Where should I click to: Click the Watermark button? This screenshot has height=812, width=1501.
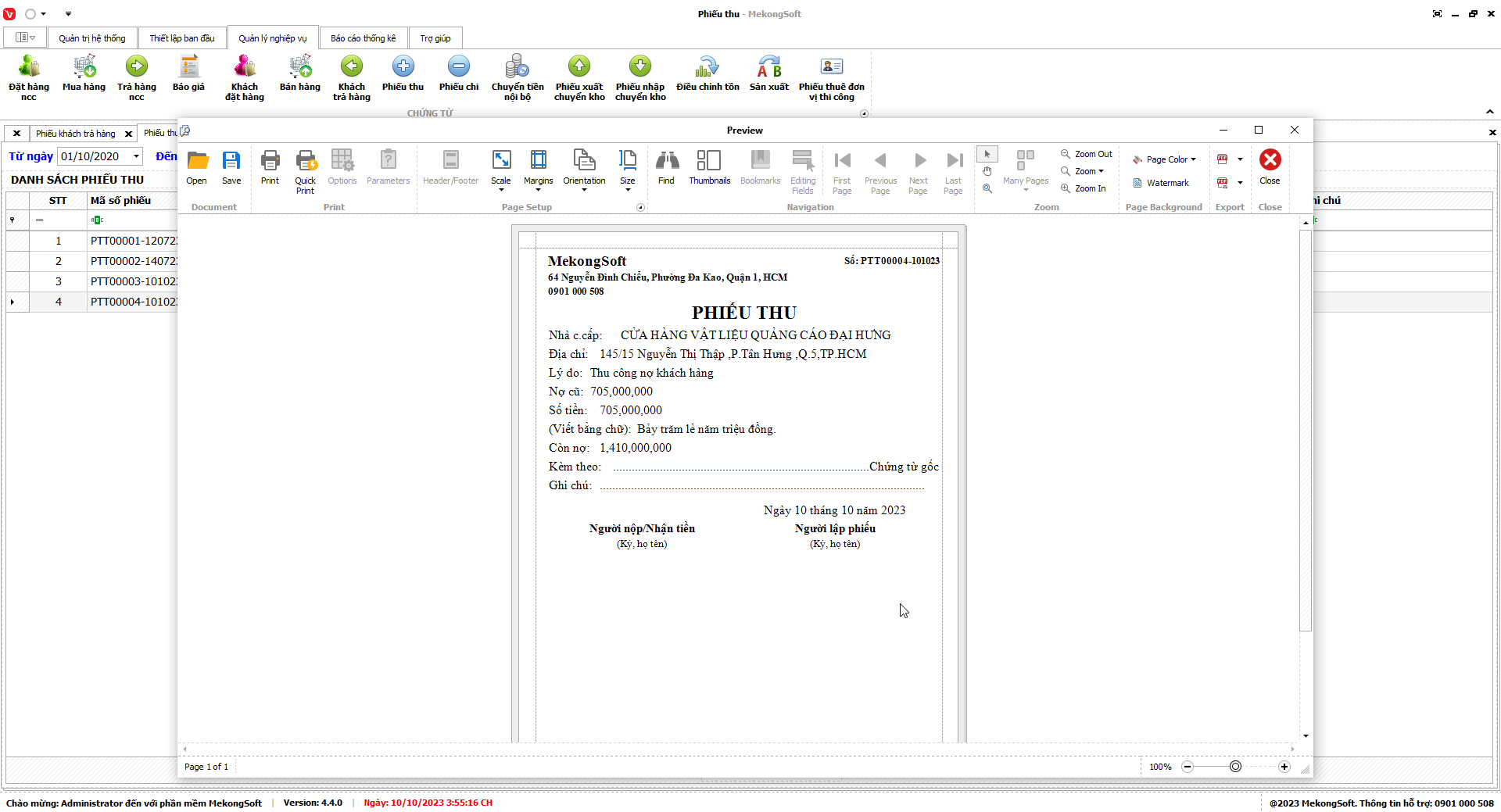[x=1161, y=183]
